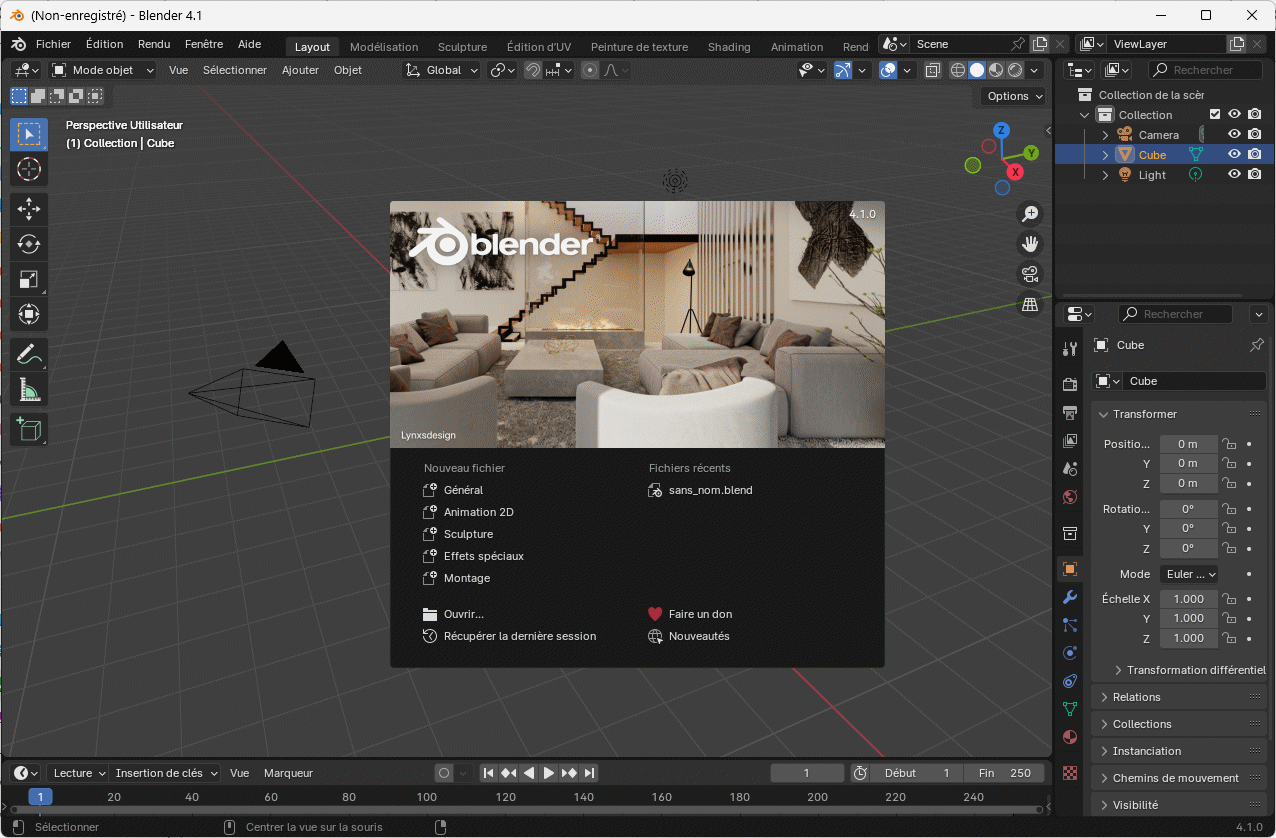Select the Scale tool

coord(29,279)
